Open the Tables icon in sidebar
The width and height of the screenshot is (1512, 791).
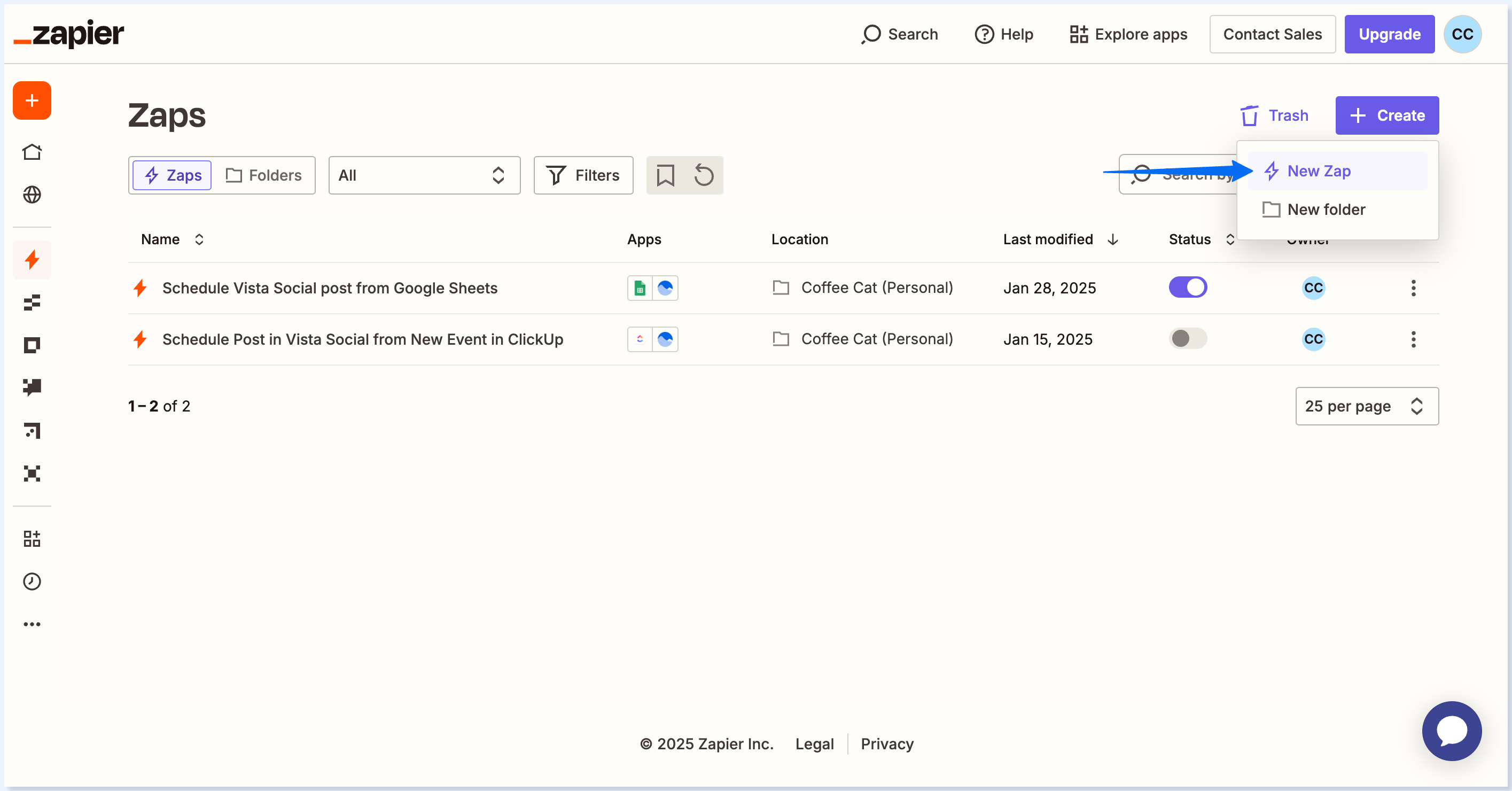(x=32, y=302)
